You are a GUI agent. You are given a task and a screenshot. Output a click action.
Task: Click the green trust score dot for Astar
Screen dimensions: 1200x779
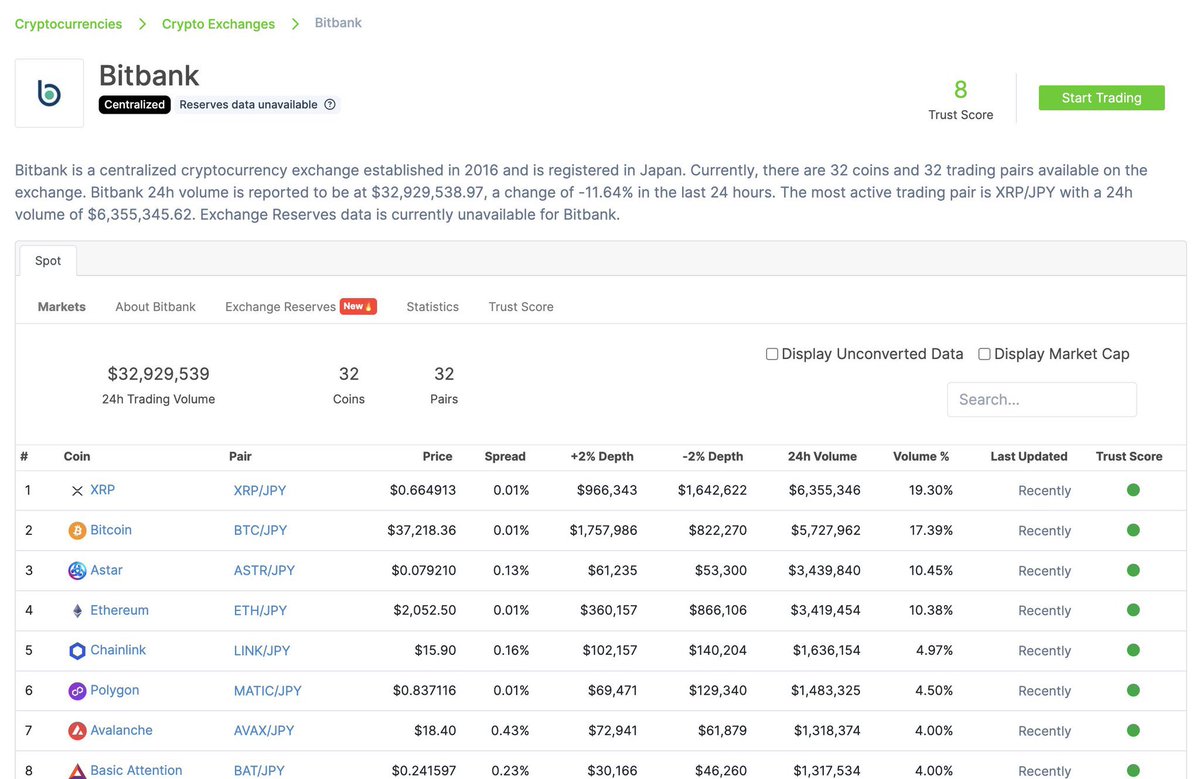tap(1133, 570)
